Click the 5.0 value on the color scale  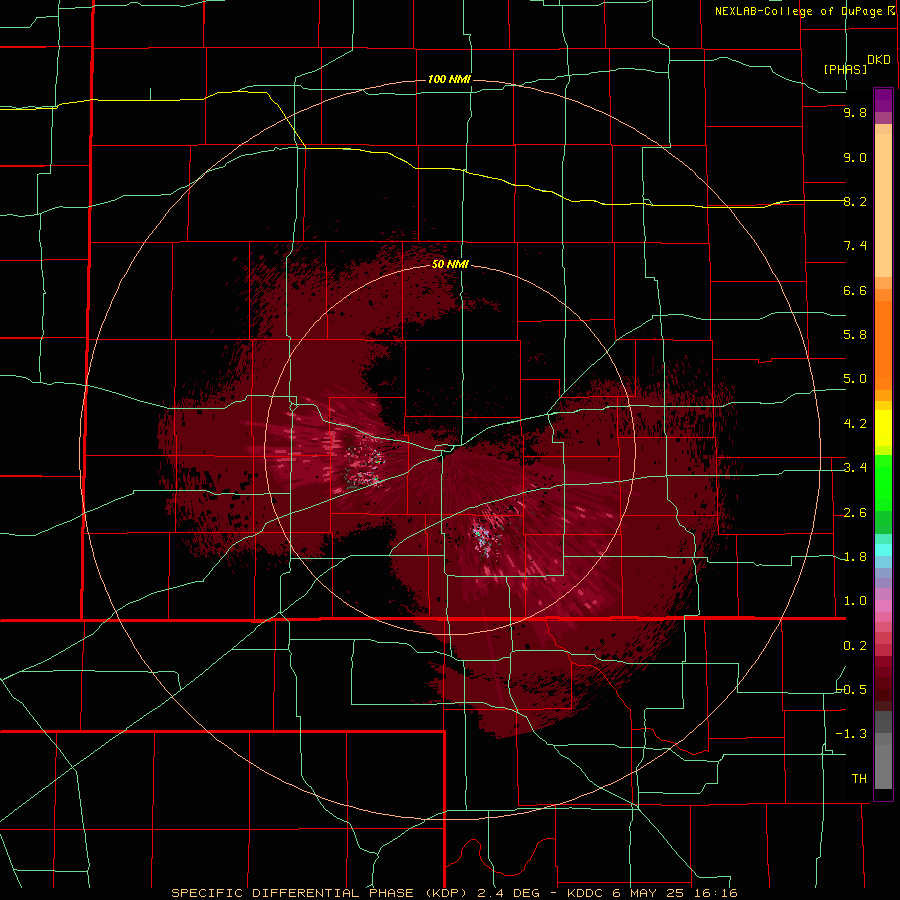coord(855,379)
